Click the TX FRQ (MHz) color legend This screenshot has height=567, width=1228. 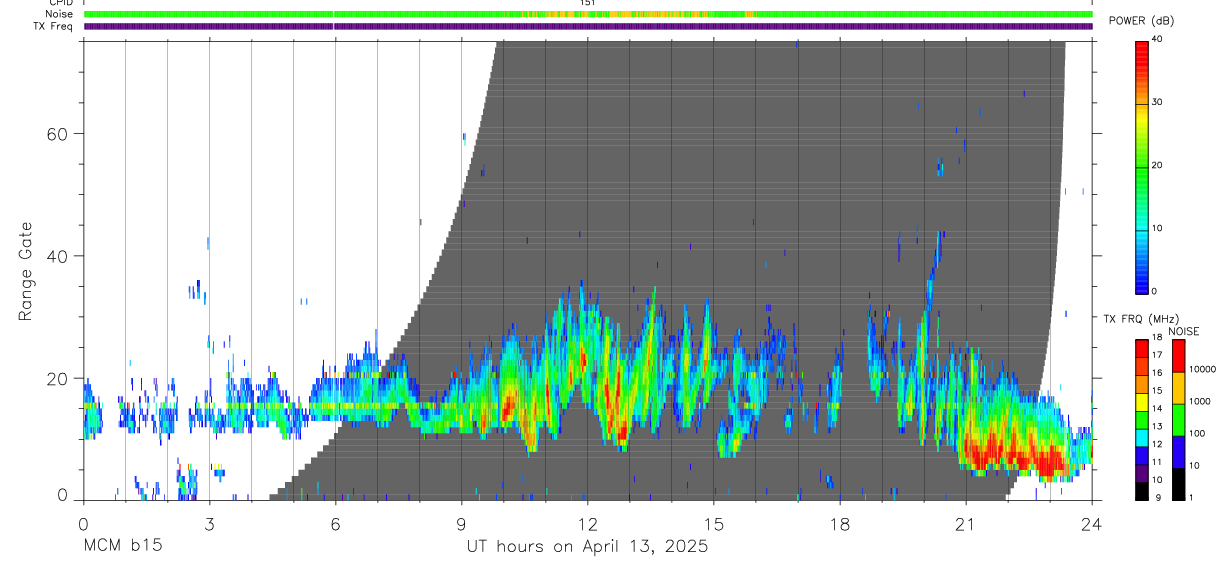coord(1141,419)
